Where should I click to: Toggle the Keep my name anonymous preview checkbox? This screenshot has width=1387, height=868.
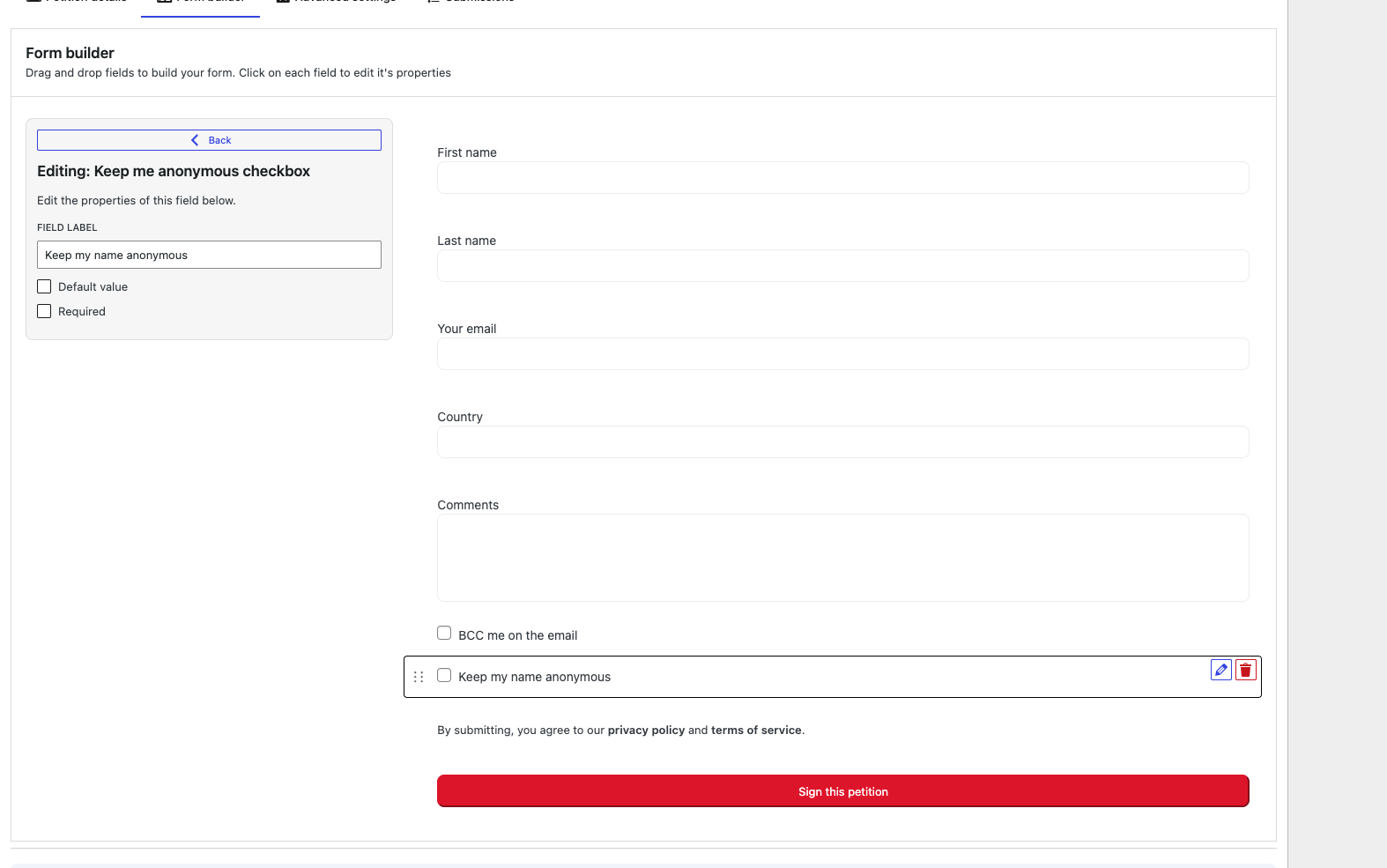click(x=444, y=675)
